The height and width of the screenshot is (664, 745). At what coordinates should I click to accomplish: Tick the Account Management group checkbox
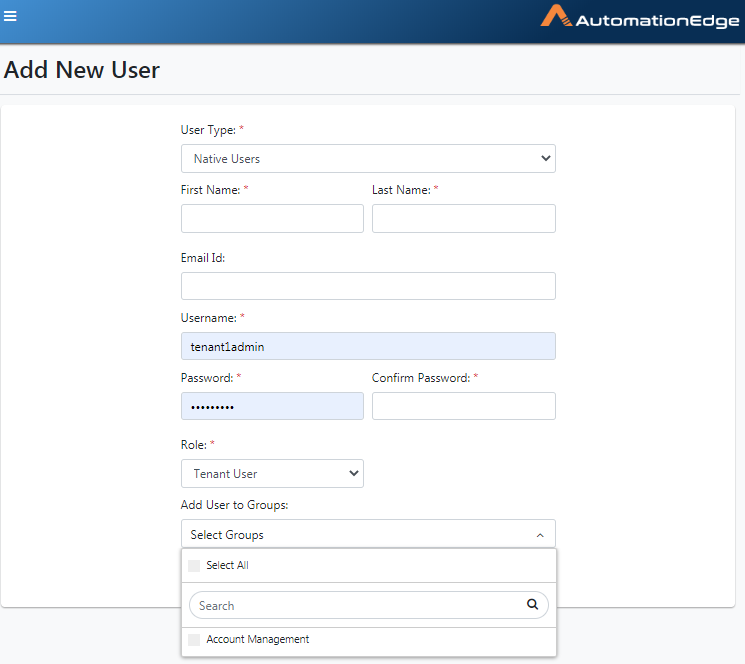[x=194, y=640]
